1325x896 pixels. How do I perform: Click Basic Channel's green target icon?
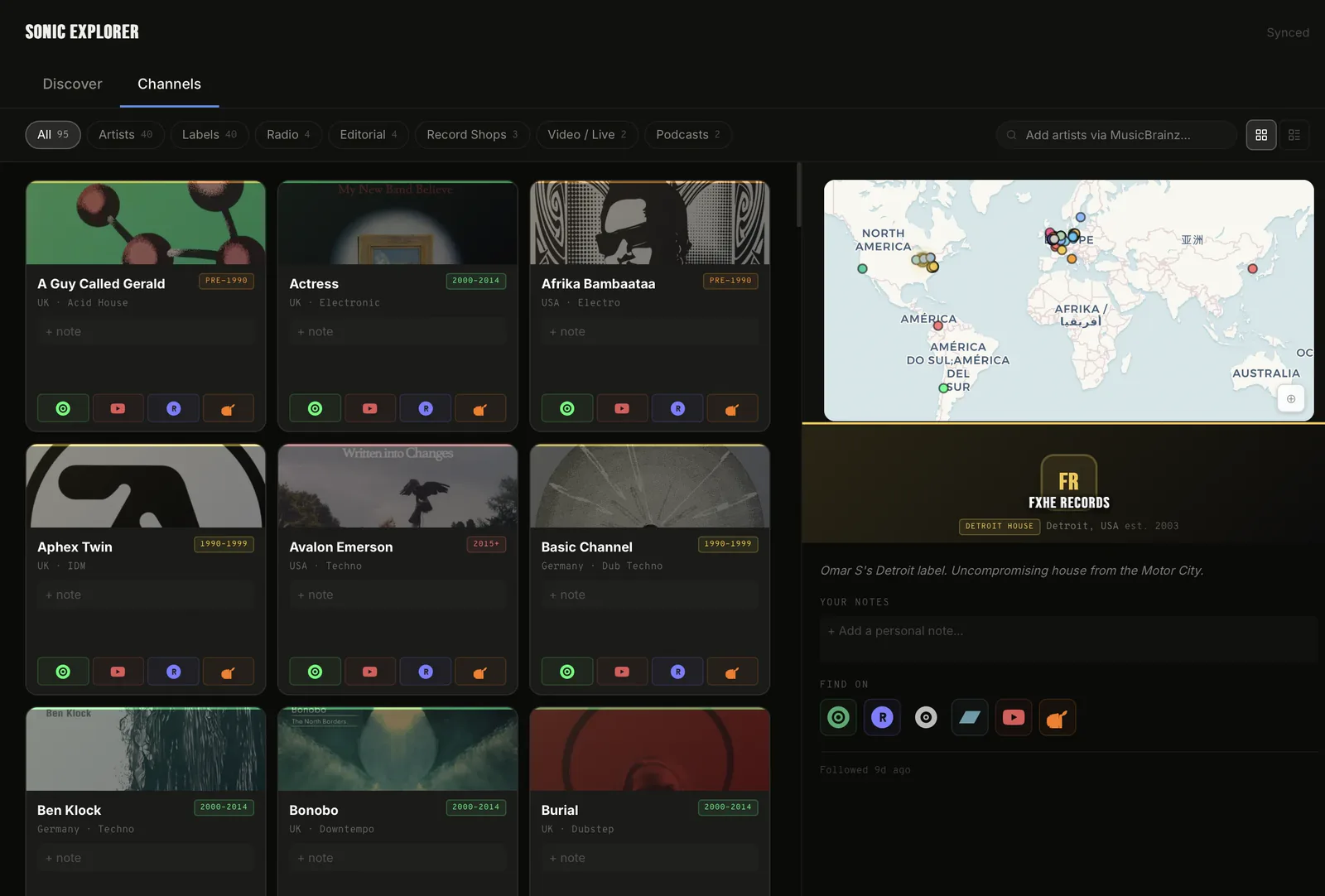567,672
